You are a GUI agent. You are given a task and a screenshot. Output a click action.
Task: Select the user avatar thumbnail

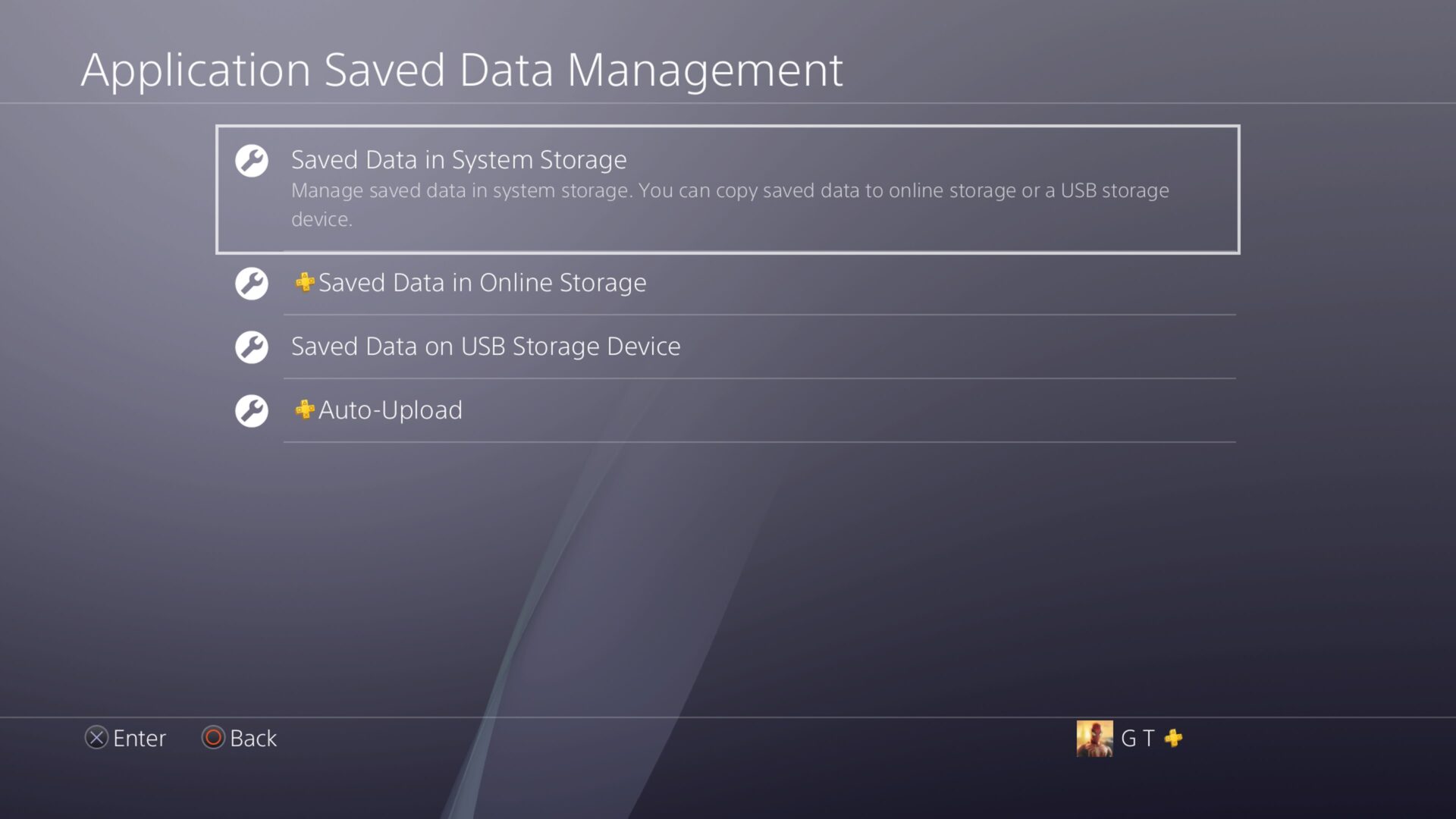click(1094, 738)
